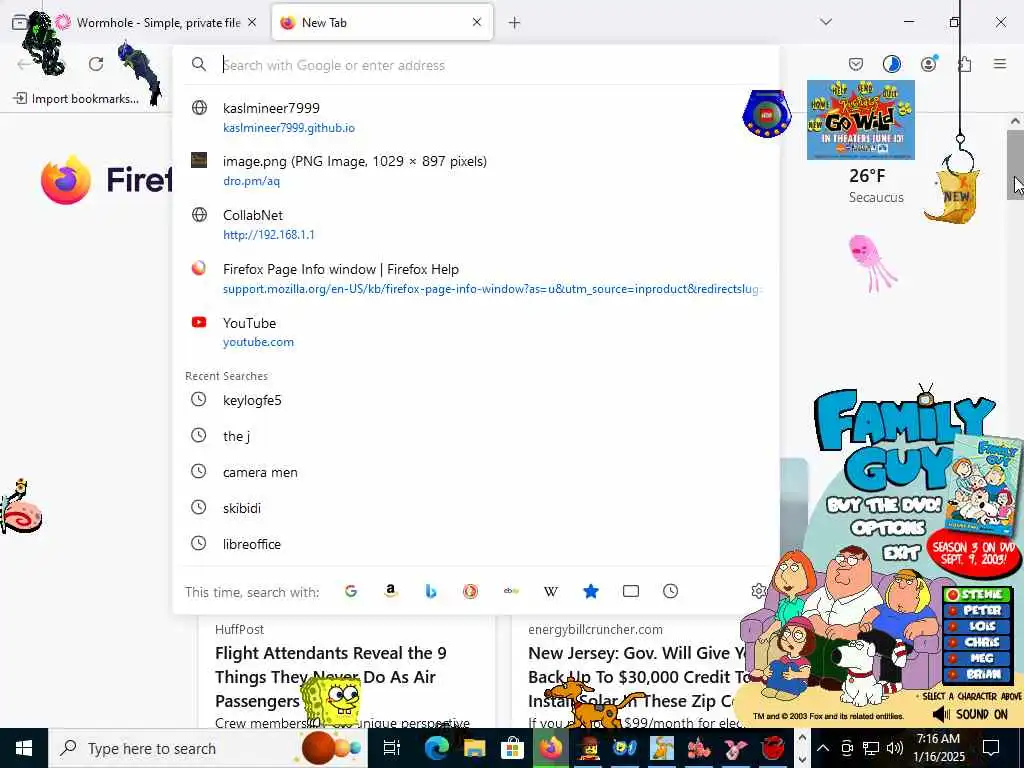
Task: Open File Explorer from taskbar
Action: click(475, 748)
